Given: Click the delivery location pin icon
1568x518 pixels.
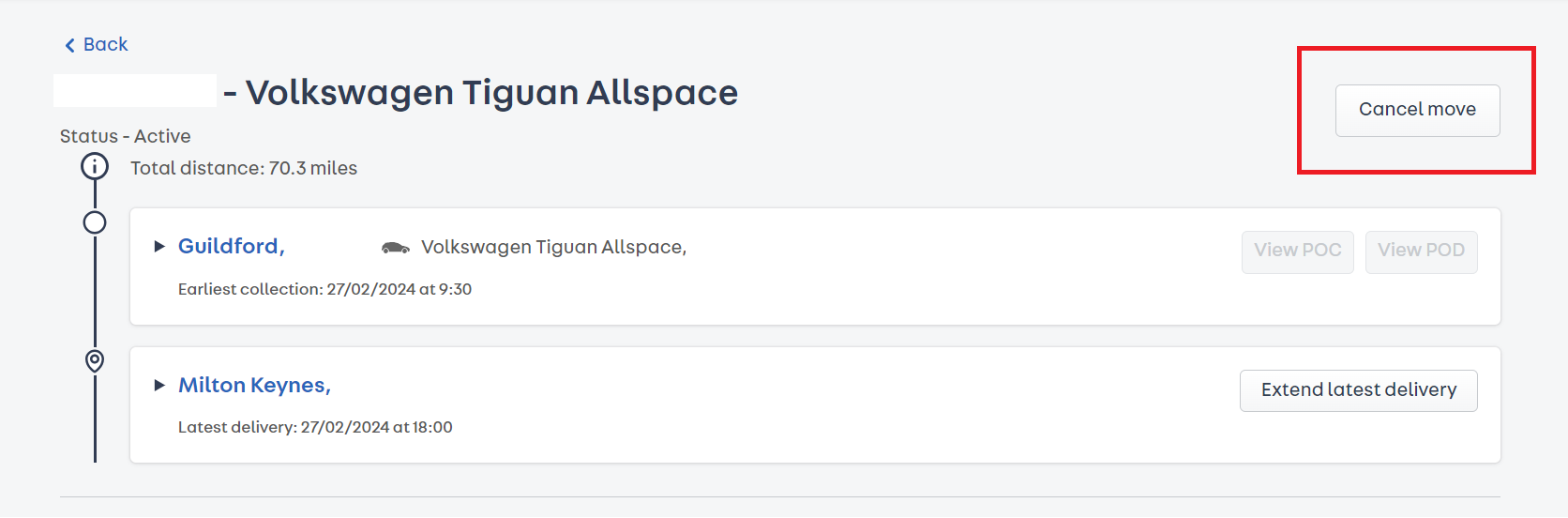Looking at the screenshot, I should (95, 360).
